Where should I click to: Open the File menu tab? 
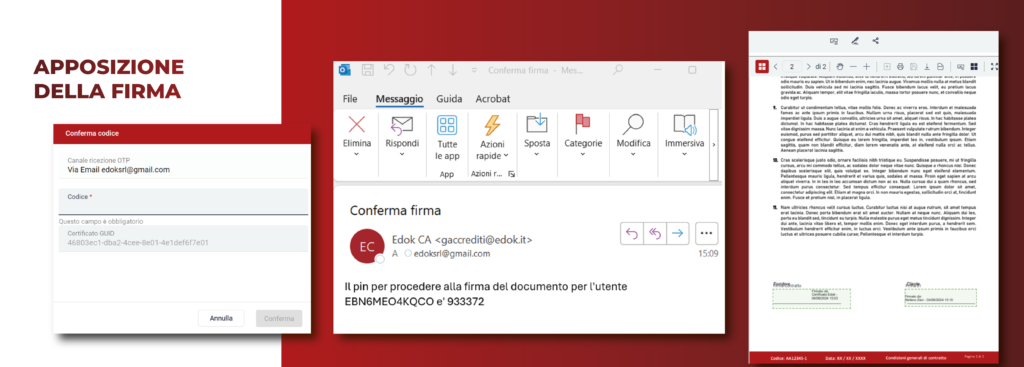coord(350,99)
